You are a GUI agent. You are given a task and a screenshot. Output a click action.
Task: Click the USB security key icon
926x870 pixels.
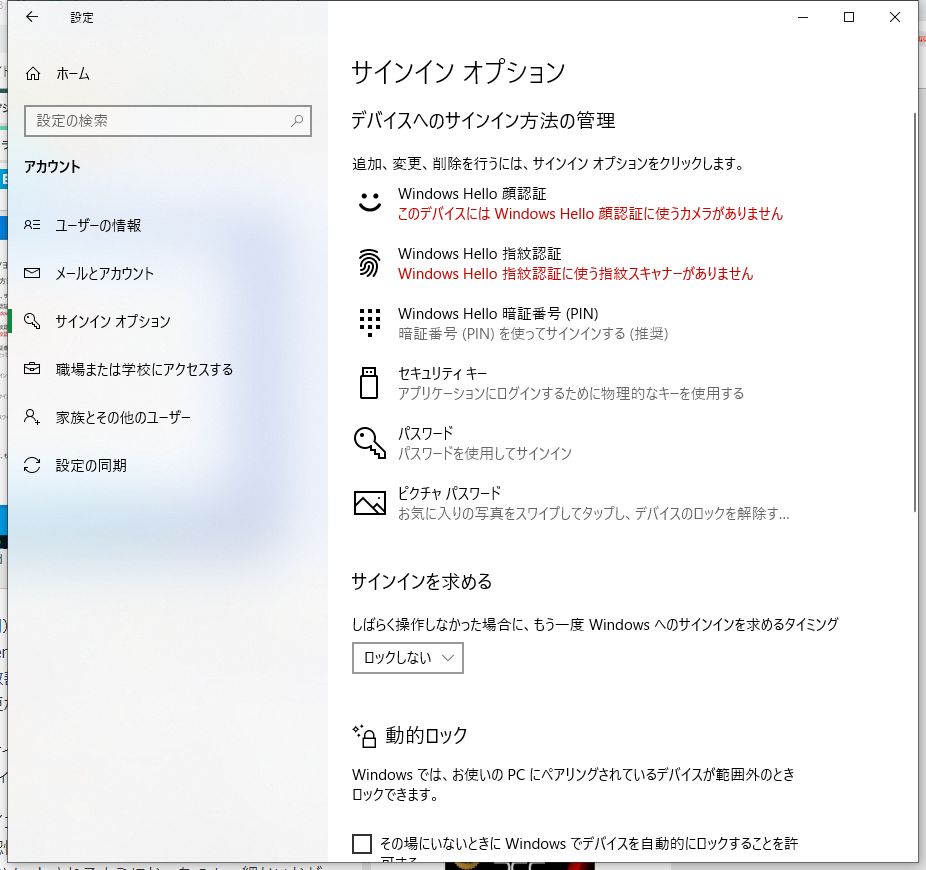coord(369,383)
